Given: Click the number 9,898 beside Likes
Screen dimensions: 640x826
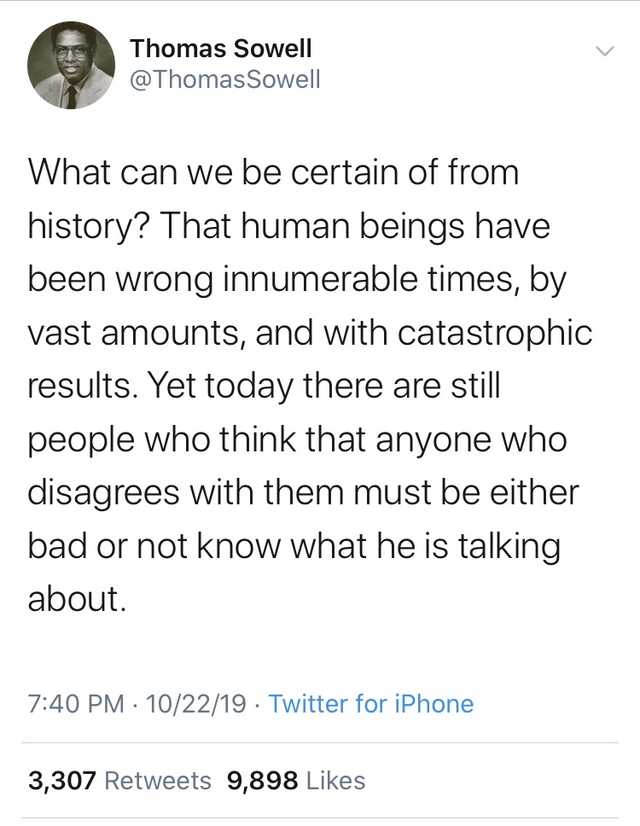Looking at the screenshot, I should point(261,780).
